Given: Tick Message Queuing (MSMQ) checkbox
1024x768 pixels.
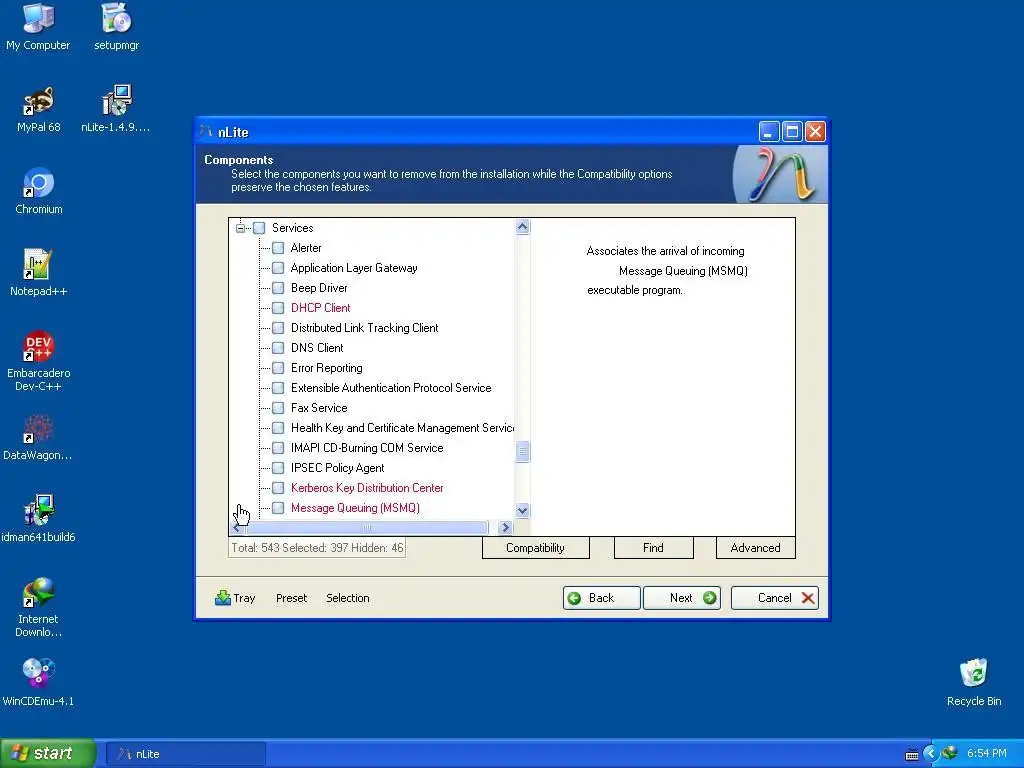Looking at the screenshot, I should tap(278, 508).
